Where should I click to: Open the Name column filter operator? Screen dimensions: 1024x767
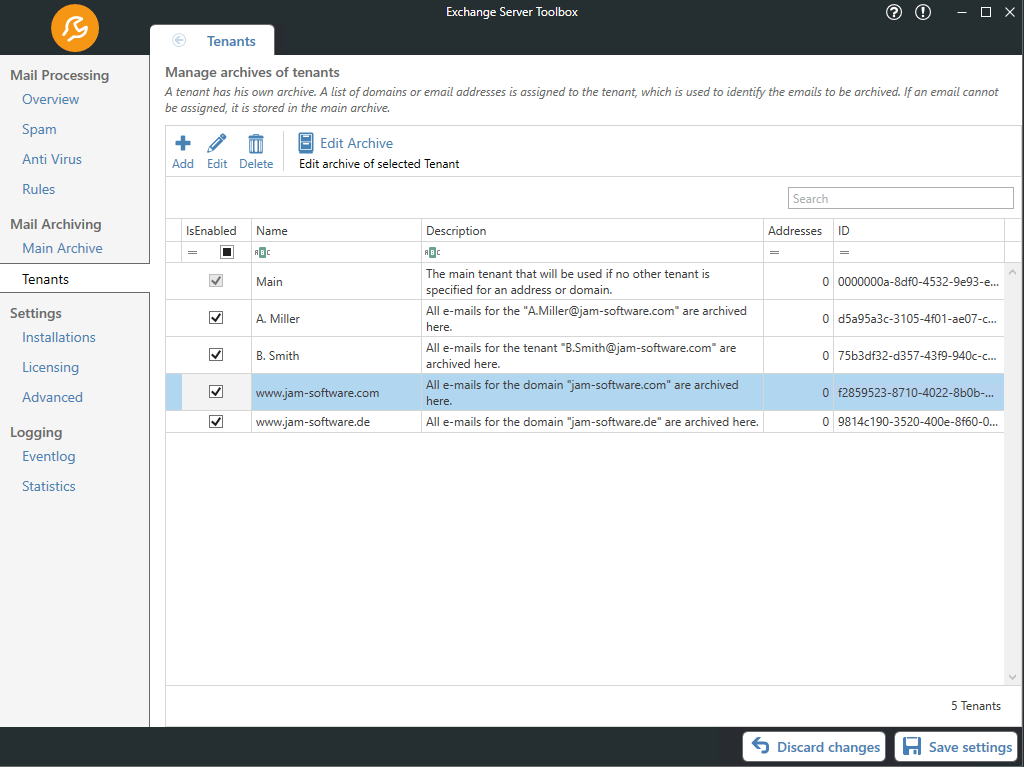pyautogui.click(x=262, y=253)
